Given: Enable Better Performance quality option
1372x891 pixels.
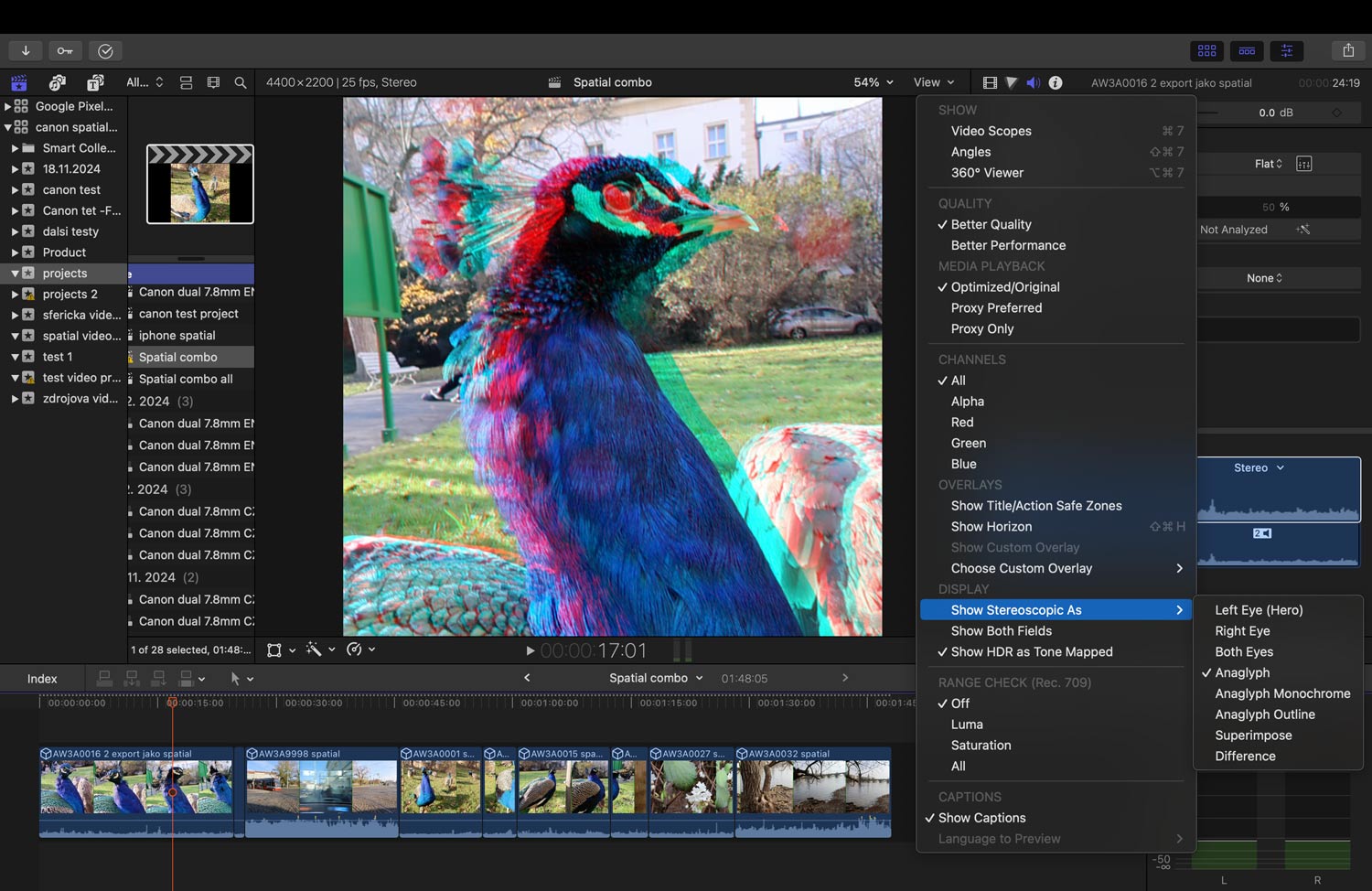Looking at the screenshot, I should point(1008,245).
